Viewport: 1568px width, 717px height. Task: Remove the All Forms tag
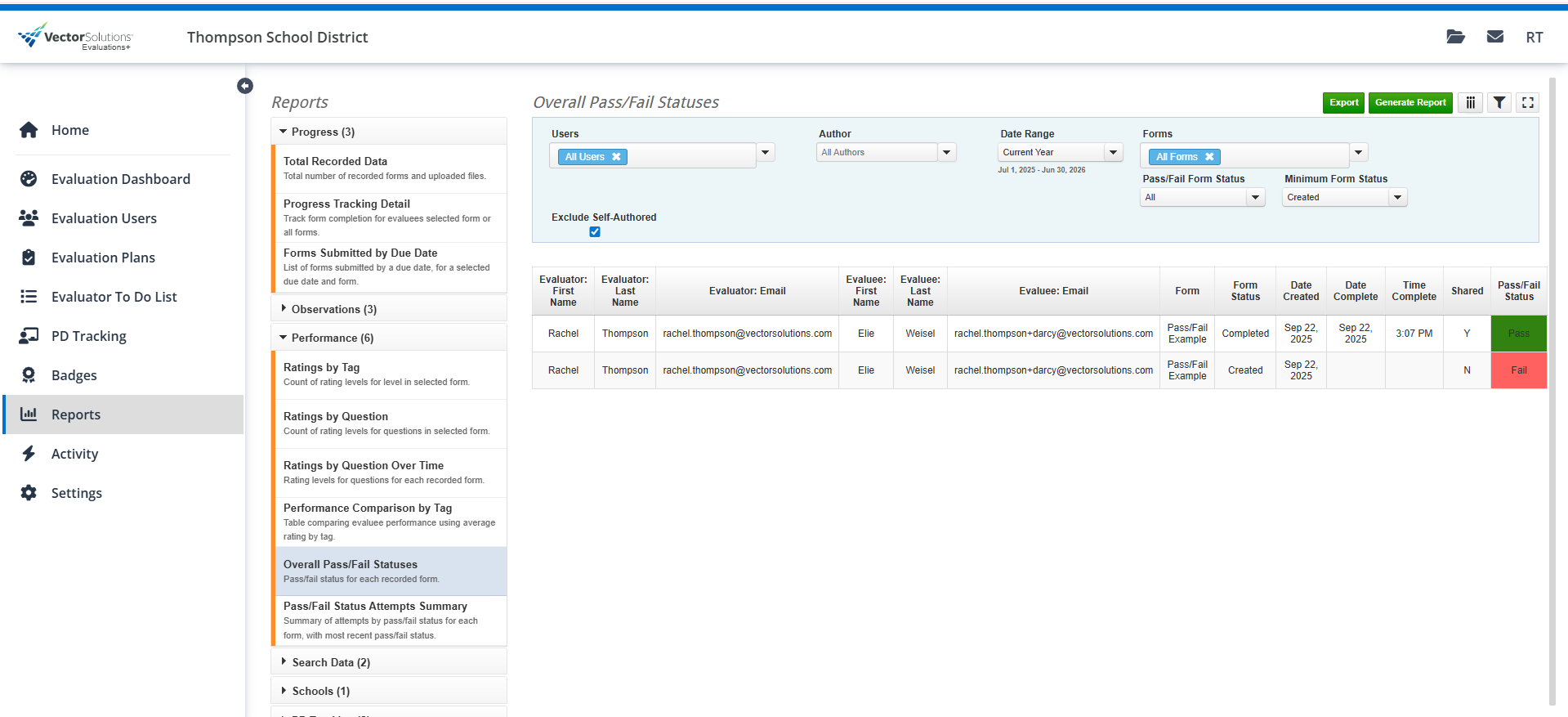click(x=1209, y=157)
